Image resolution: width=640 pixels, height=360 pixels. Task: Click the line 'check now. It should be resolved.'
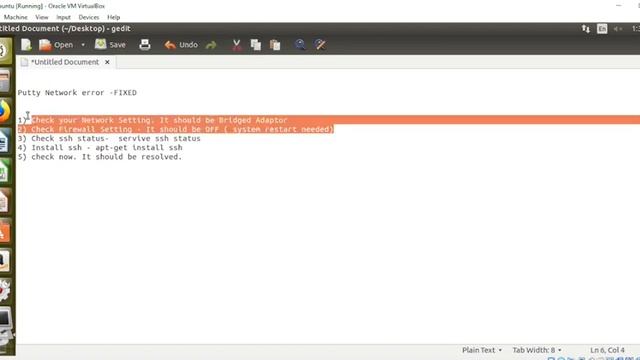[x=100, y=157]
